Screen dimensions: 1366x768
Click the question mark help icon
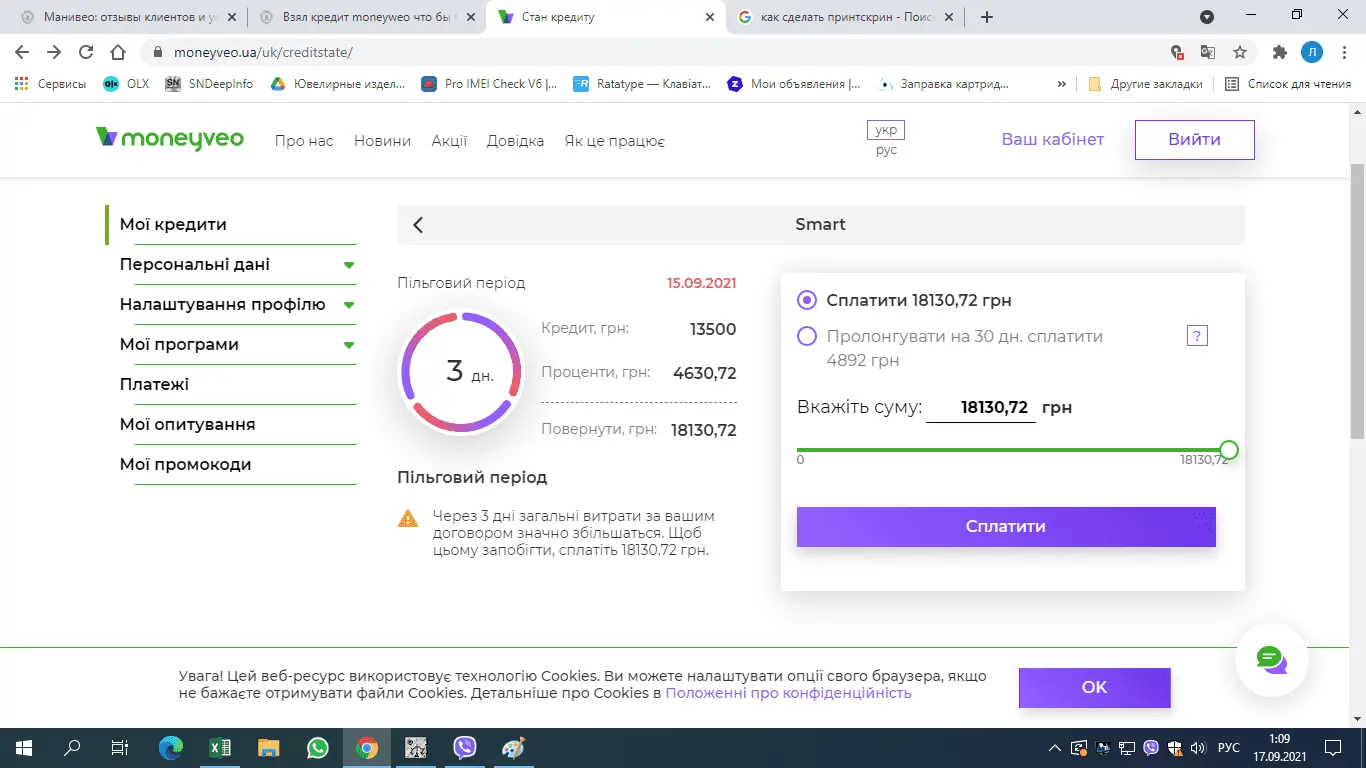pos(1197,336)
